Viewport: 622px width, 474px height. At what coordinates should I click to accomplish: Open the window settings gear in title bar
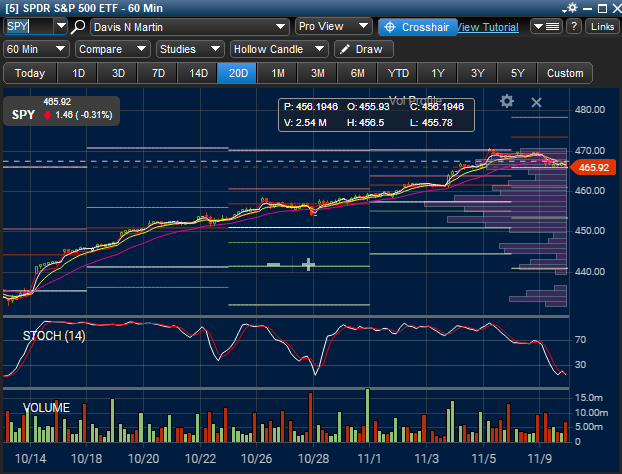pos(571,8)
